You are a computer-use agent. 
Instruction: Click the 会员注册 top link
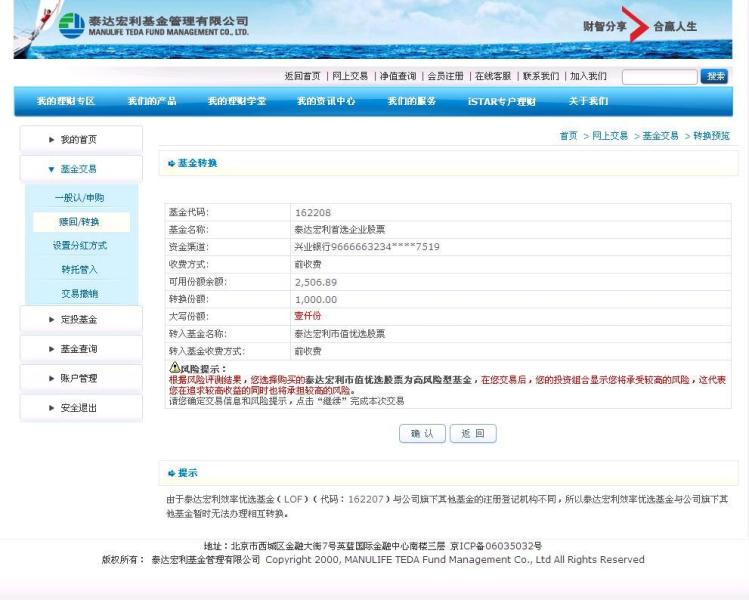445,76
